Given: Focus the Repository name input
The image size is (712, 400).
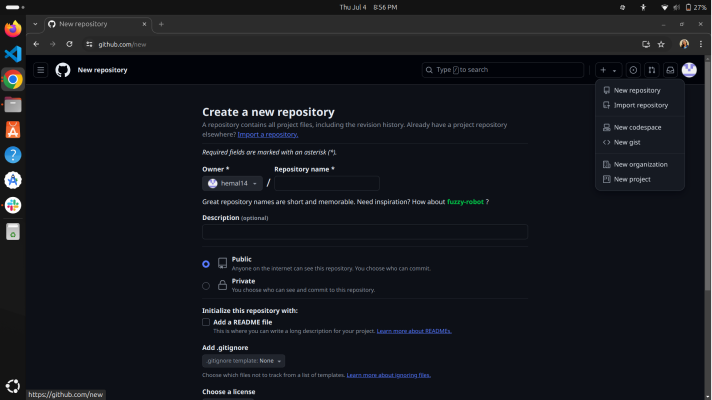Looking at the screenshot, I should click(x=326, y=183).
